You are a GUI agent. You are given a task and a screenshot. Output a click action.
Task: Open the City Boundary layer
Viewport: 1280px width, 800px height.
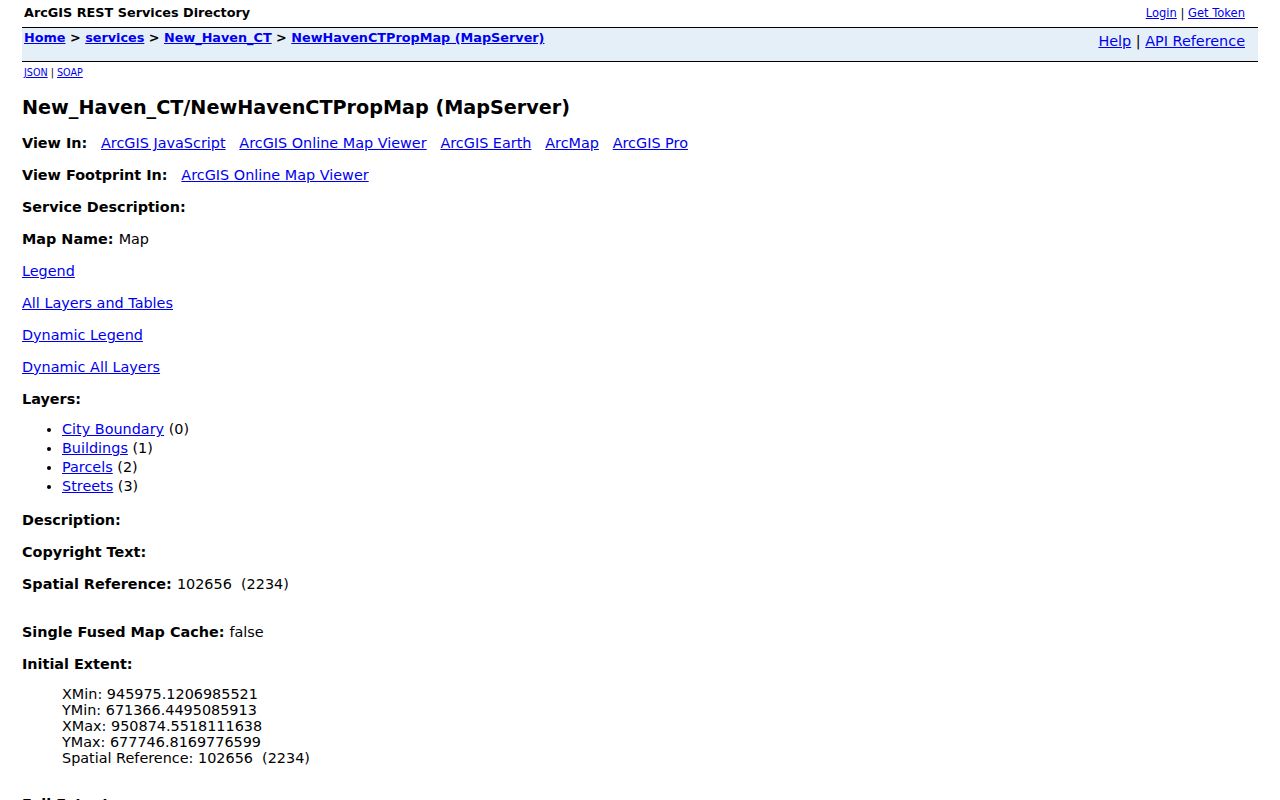[113, 429]
